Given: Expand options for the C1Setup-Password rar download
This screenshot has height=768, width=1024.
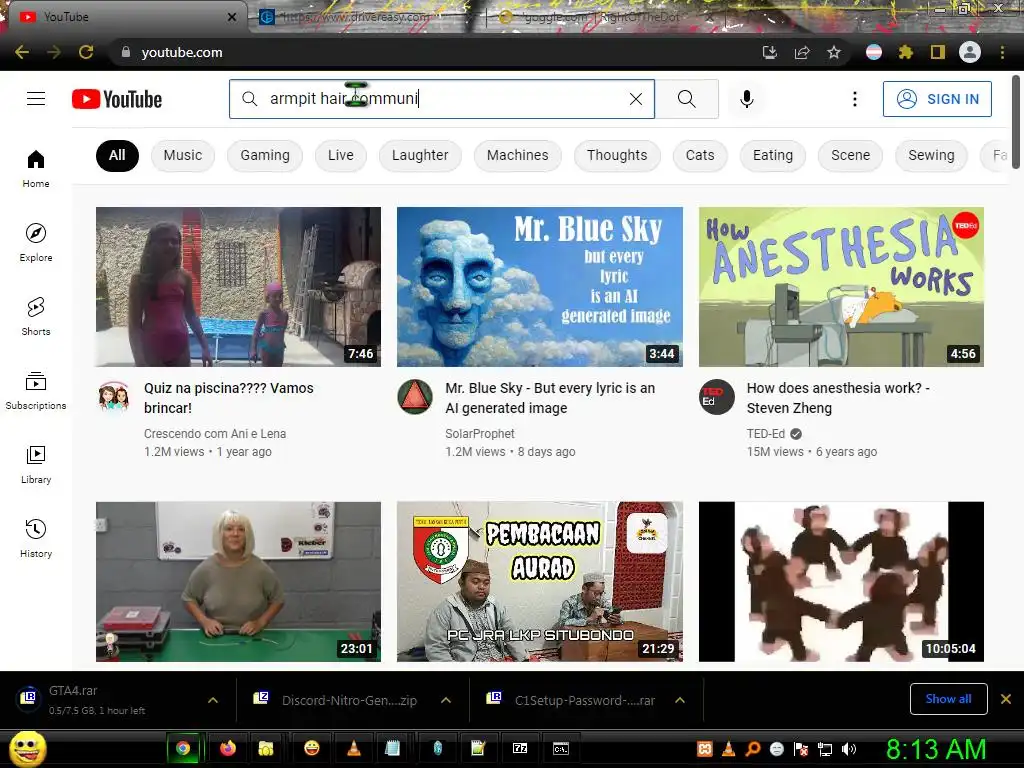Looking at the screenshot, I should pyautogui.click(x=680, y=700).
